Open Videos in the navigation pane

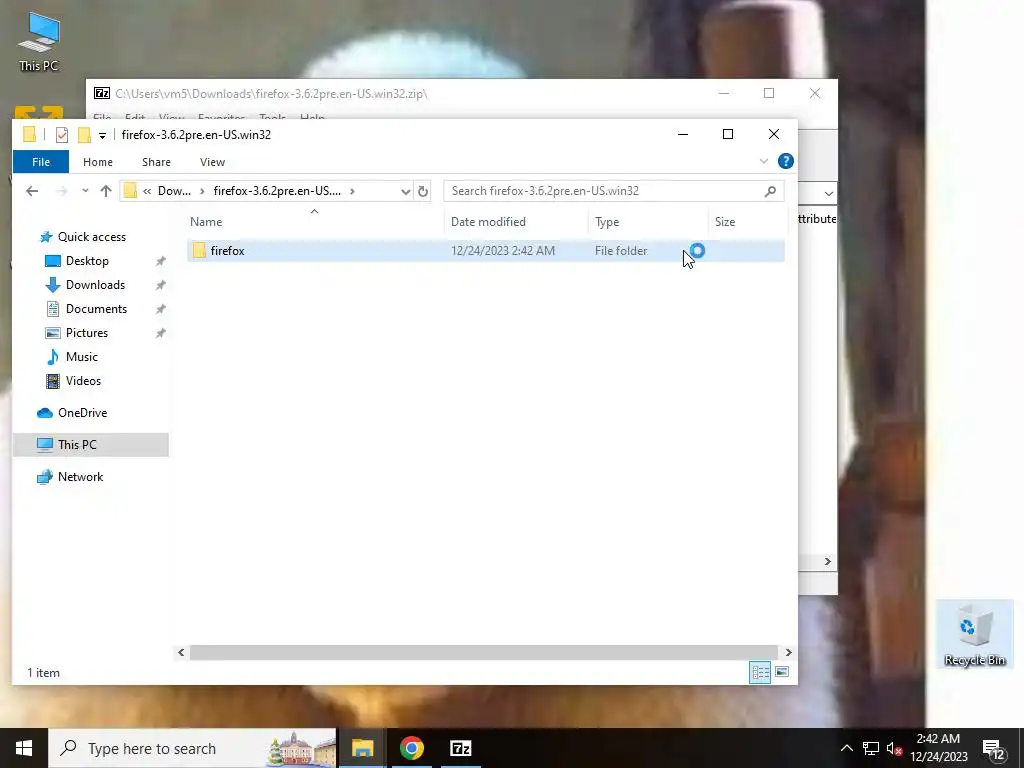pos(83,381)
